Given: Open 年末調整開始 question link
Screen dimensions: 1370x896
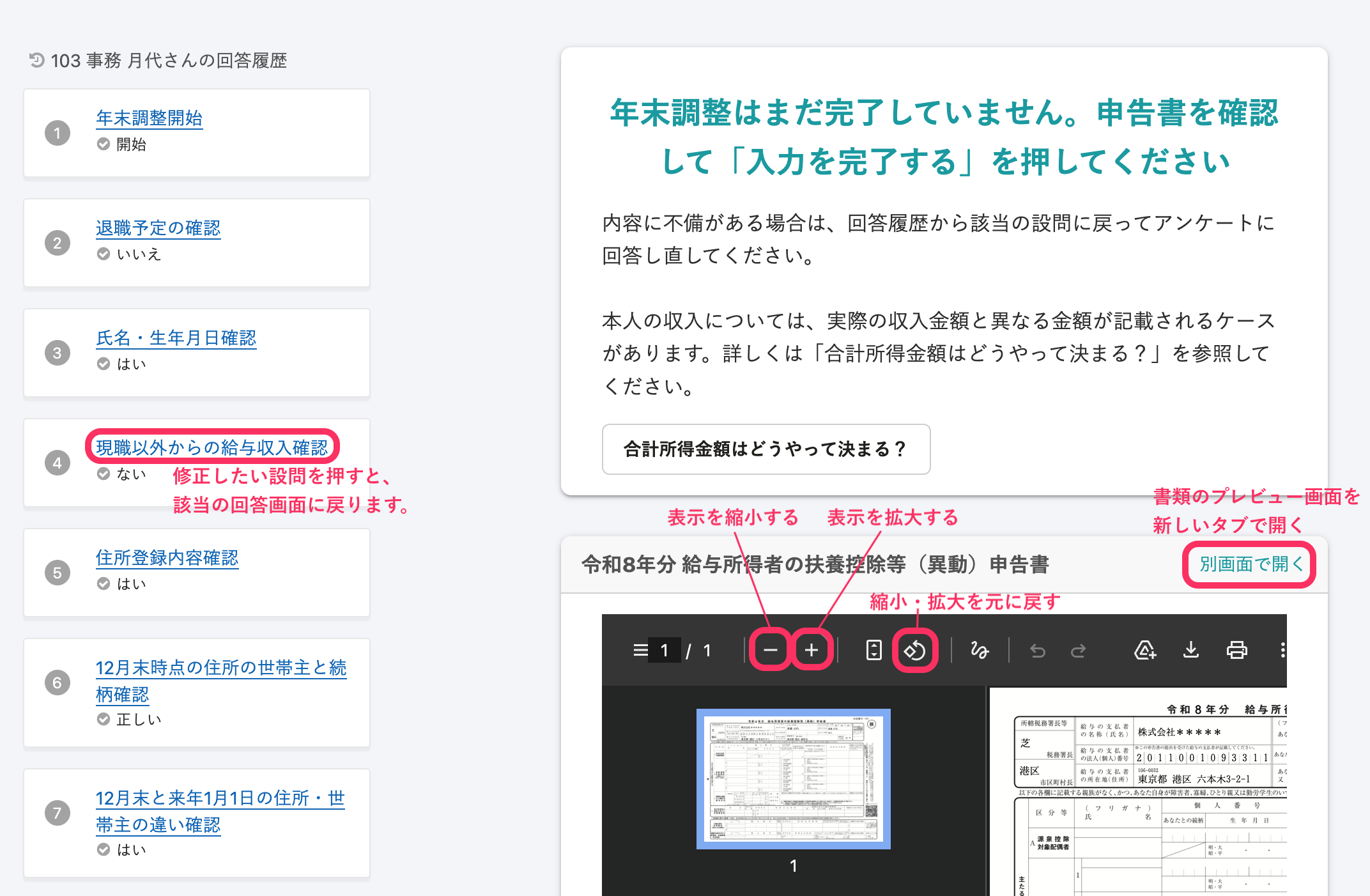Looking at the screenshot, I should click(149, 118).
